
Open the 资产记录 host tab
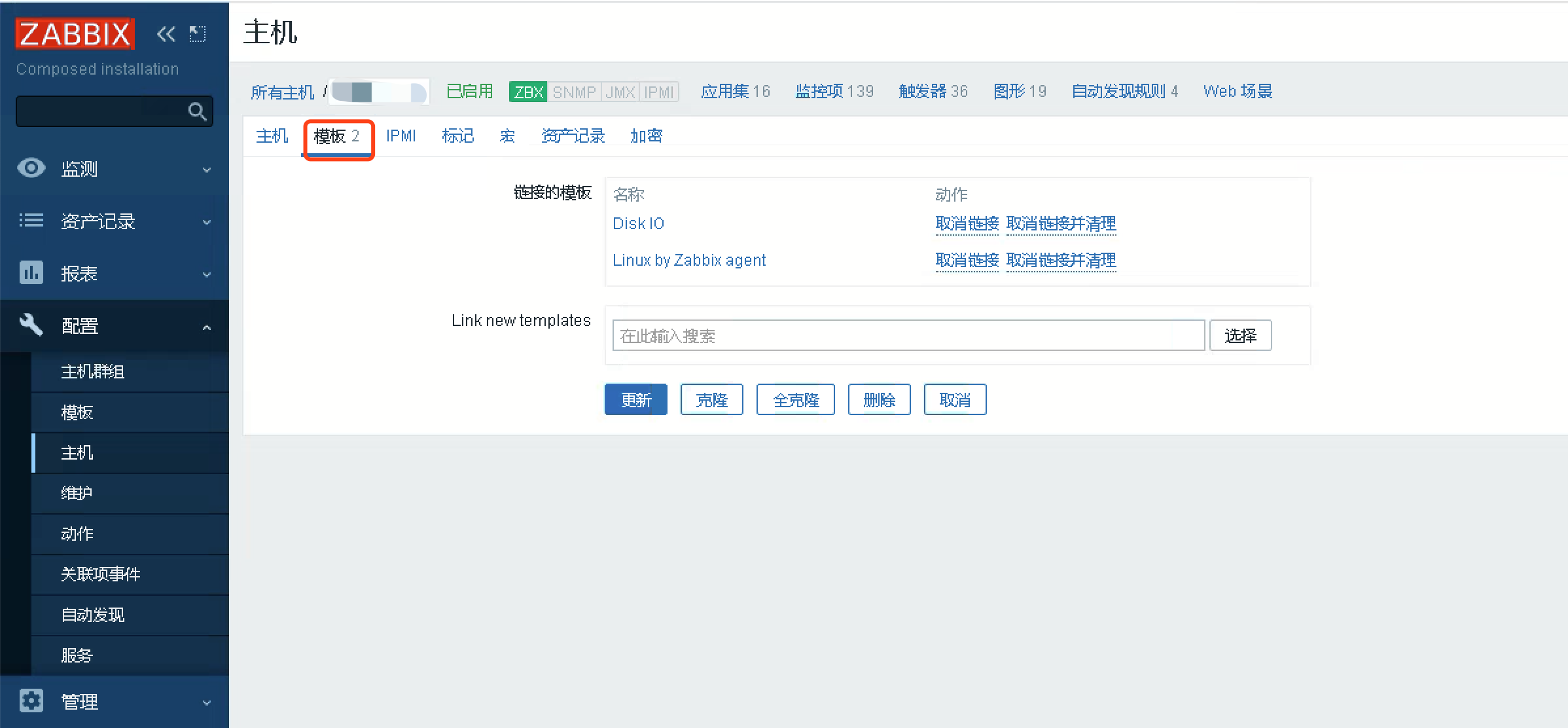coord(573,136)
